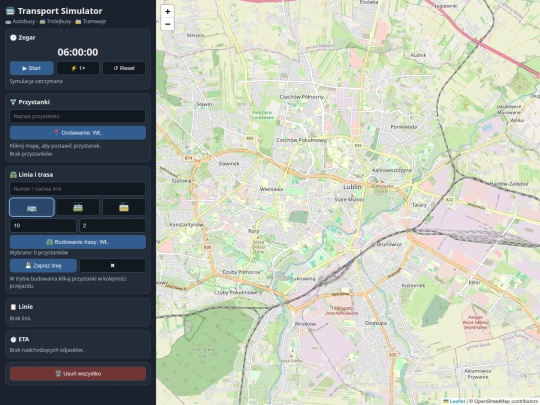Click the Felin map label

(x=474, y=282)
